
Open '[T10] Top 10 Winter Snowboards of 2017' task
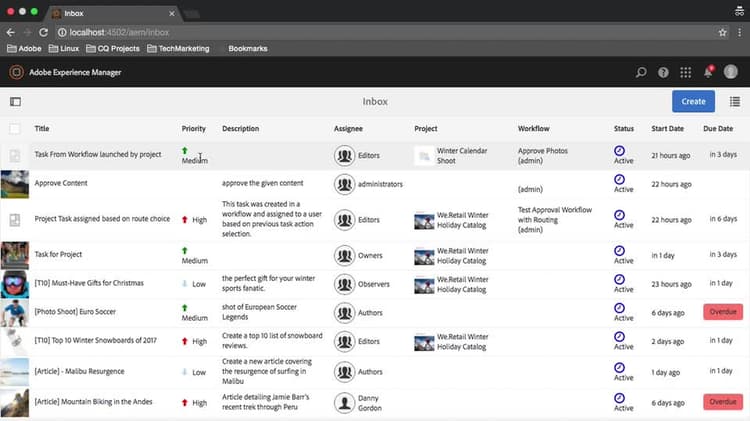pos(95,340)
